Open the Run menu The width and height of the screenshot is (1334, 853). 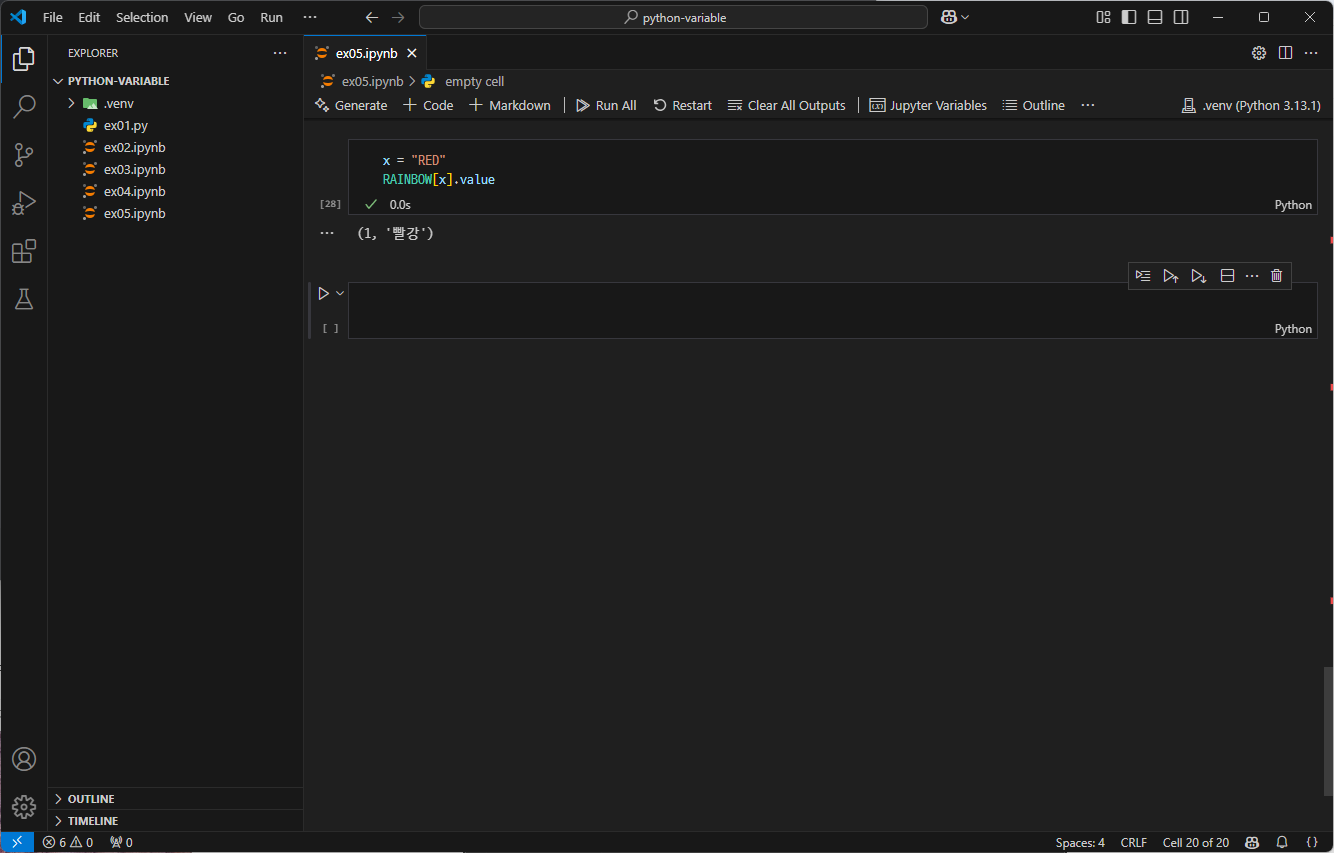271,17
